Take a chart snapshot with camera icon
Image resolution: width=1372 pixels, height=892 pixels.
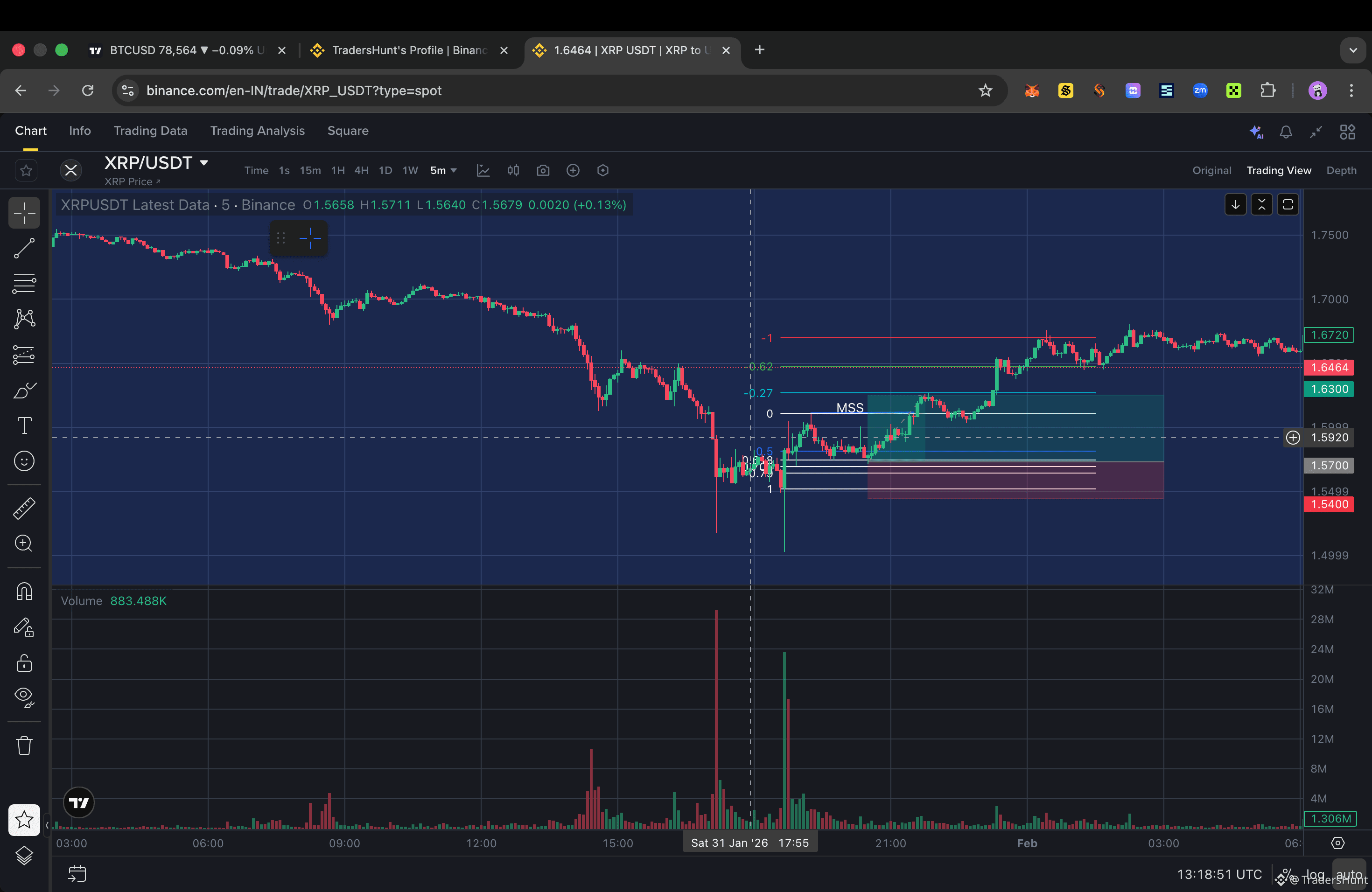tap(543, 171)
